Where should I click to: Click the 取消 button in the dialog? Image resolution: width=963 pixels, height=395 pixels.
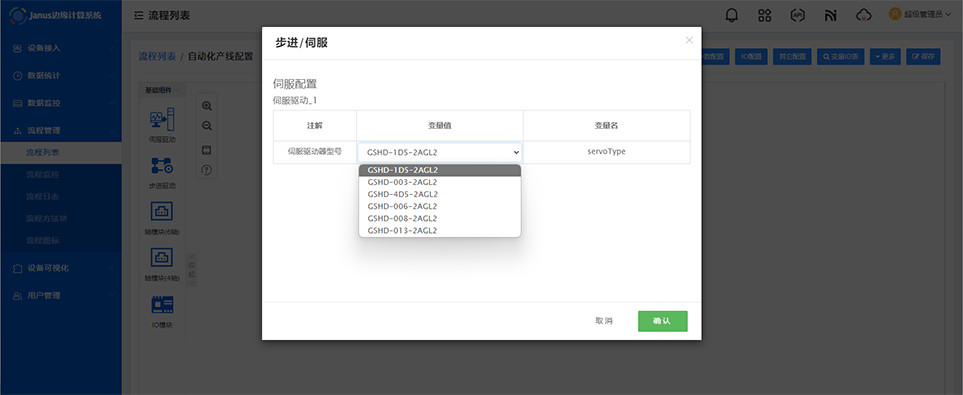point(604,321)
